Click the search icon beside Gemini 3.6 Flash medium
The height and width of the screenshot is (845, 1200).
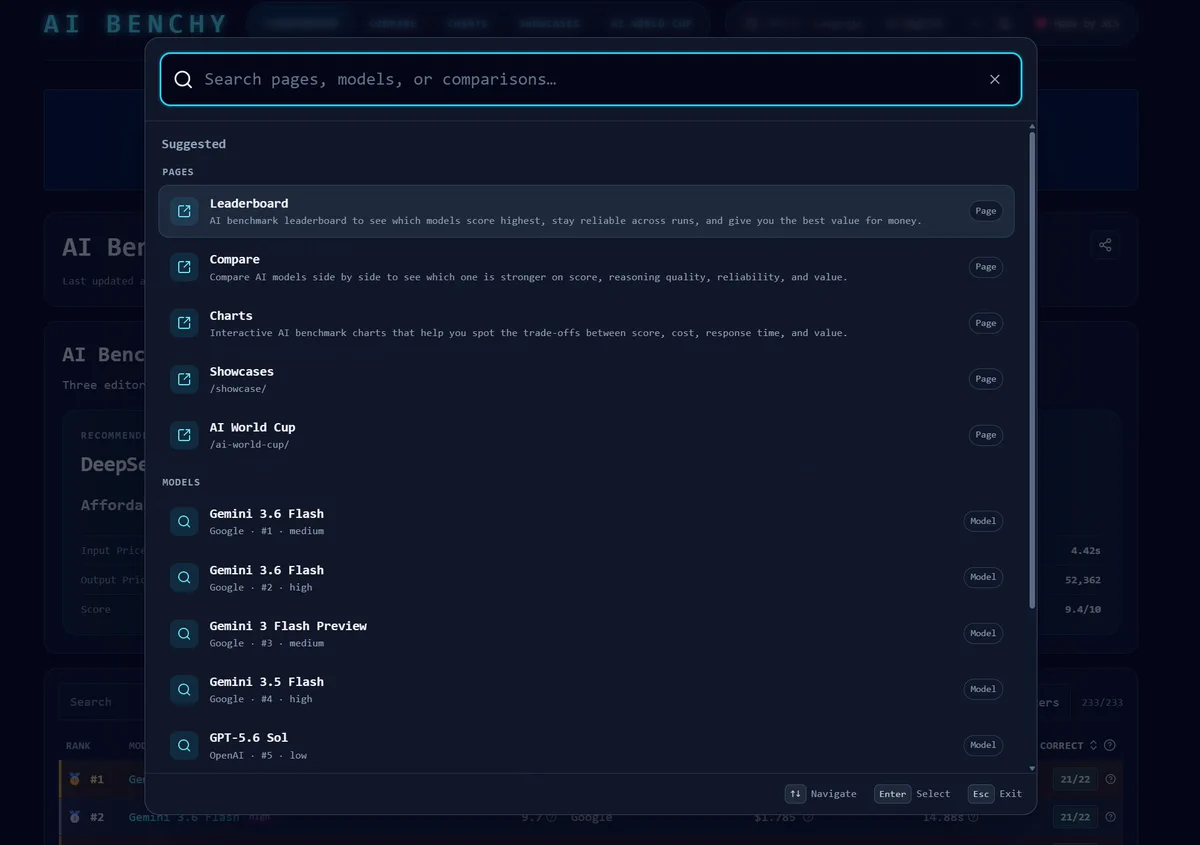pyautogui.click(x=184, y=521)
